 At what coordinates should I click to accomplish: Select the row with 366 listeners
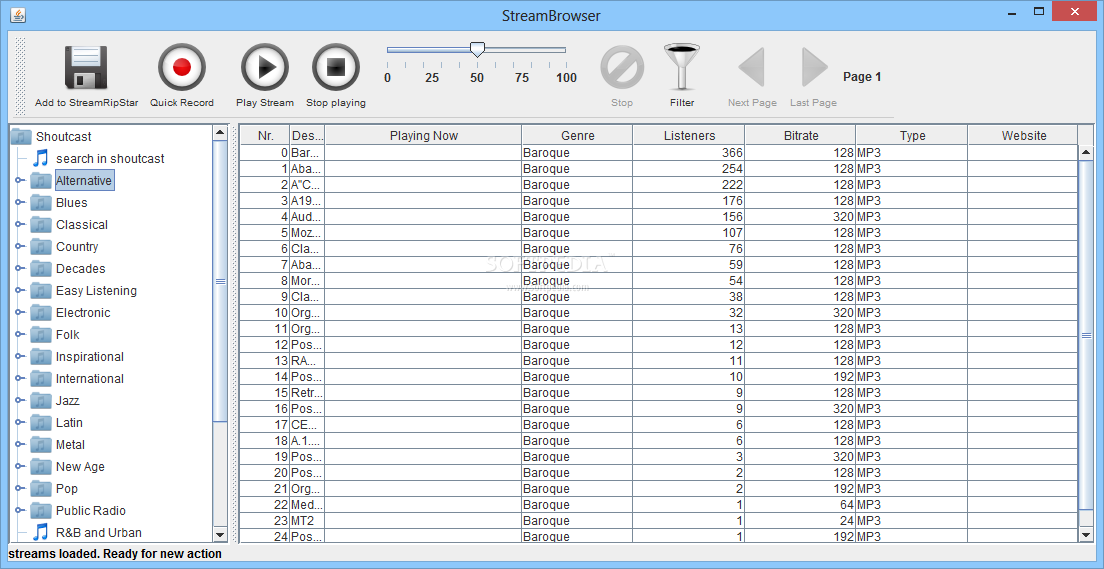click(659, 153)
